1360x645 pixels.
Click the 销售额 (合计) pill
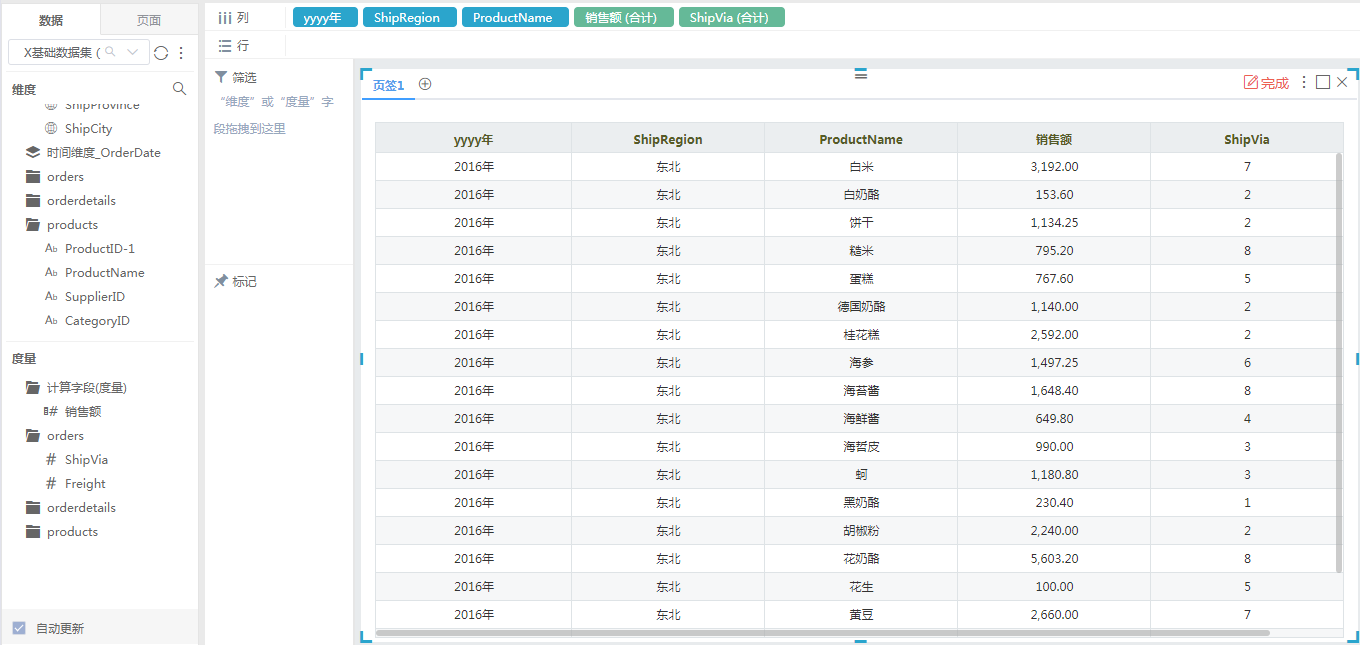coord(624,18)
